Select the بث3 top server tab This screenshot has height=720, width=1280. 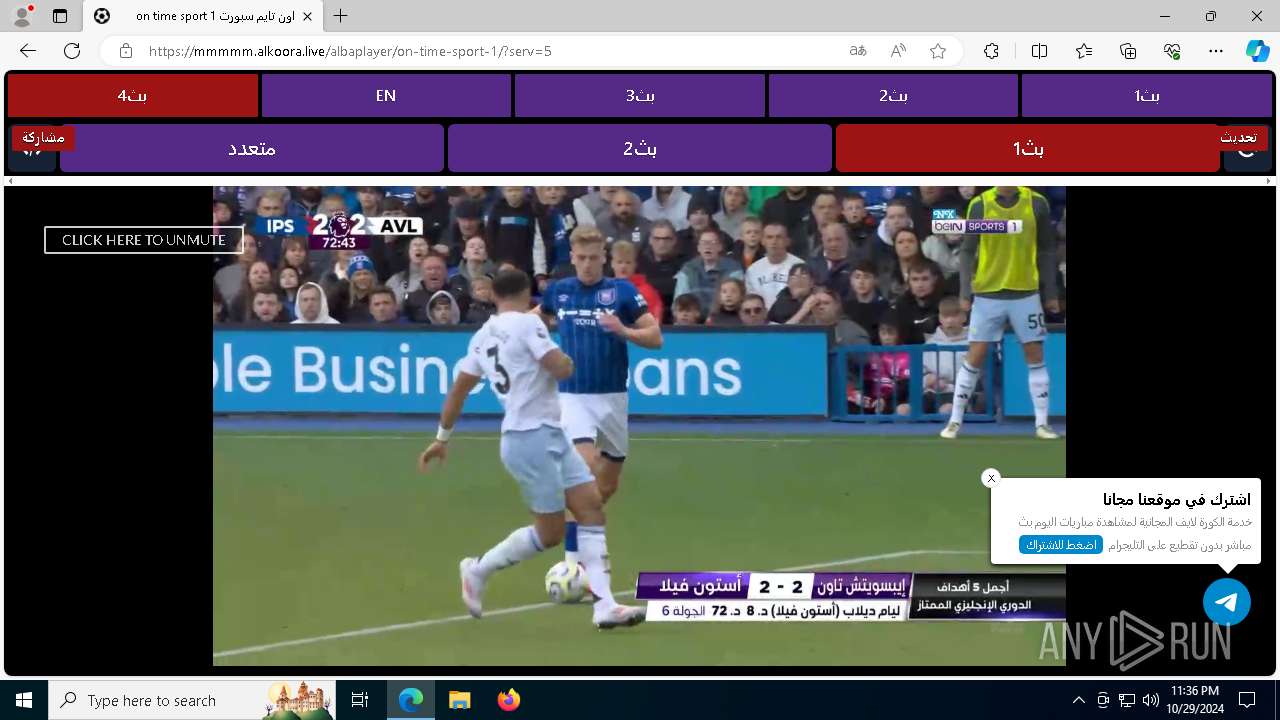coord(640,96)
